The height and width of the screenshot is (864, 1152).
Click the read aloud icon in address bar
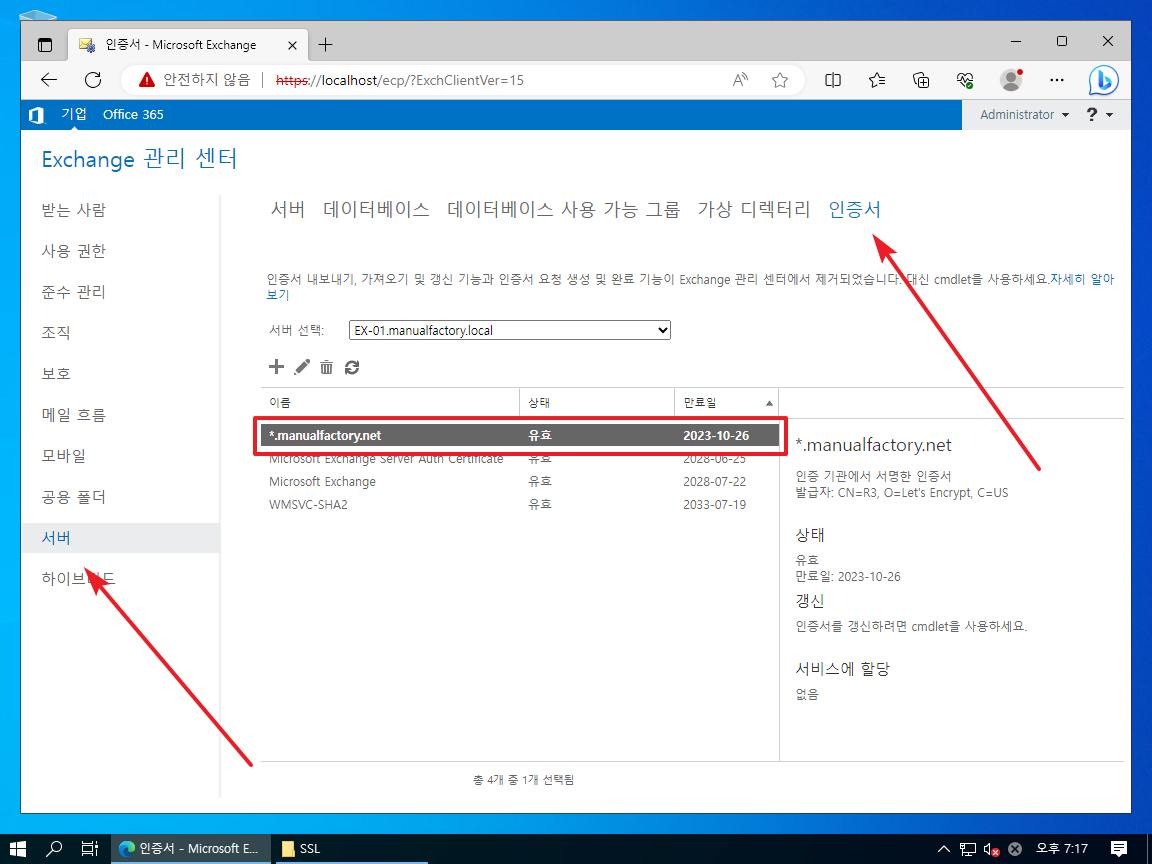pyautogui.click(x=741, y=80)
